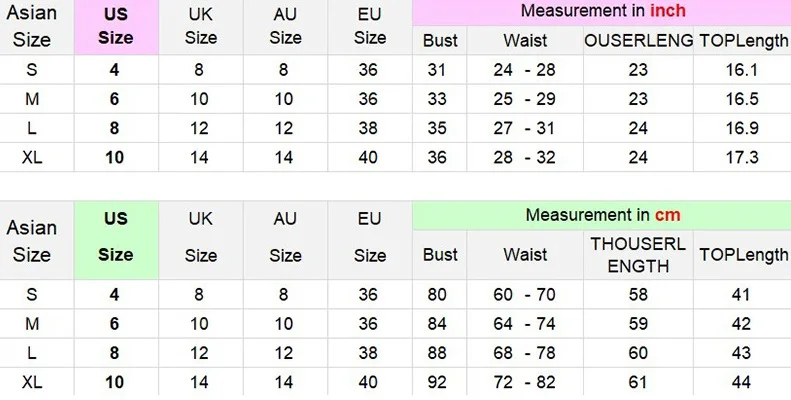The image size is (791, 400).
Task: Click the '64 - 74' waist cell
Action: click(x=525, y=323)
